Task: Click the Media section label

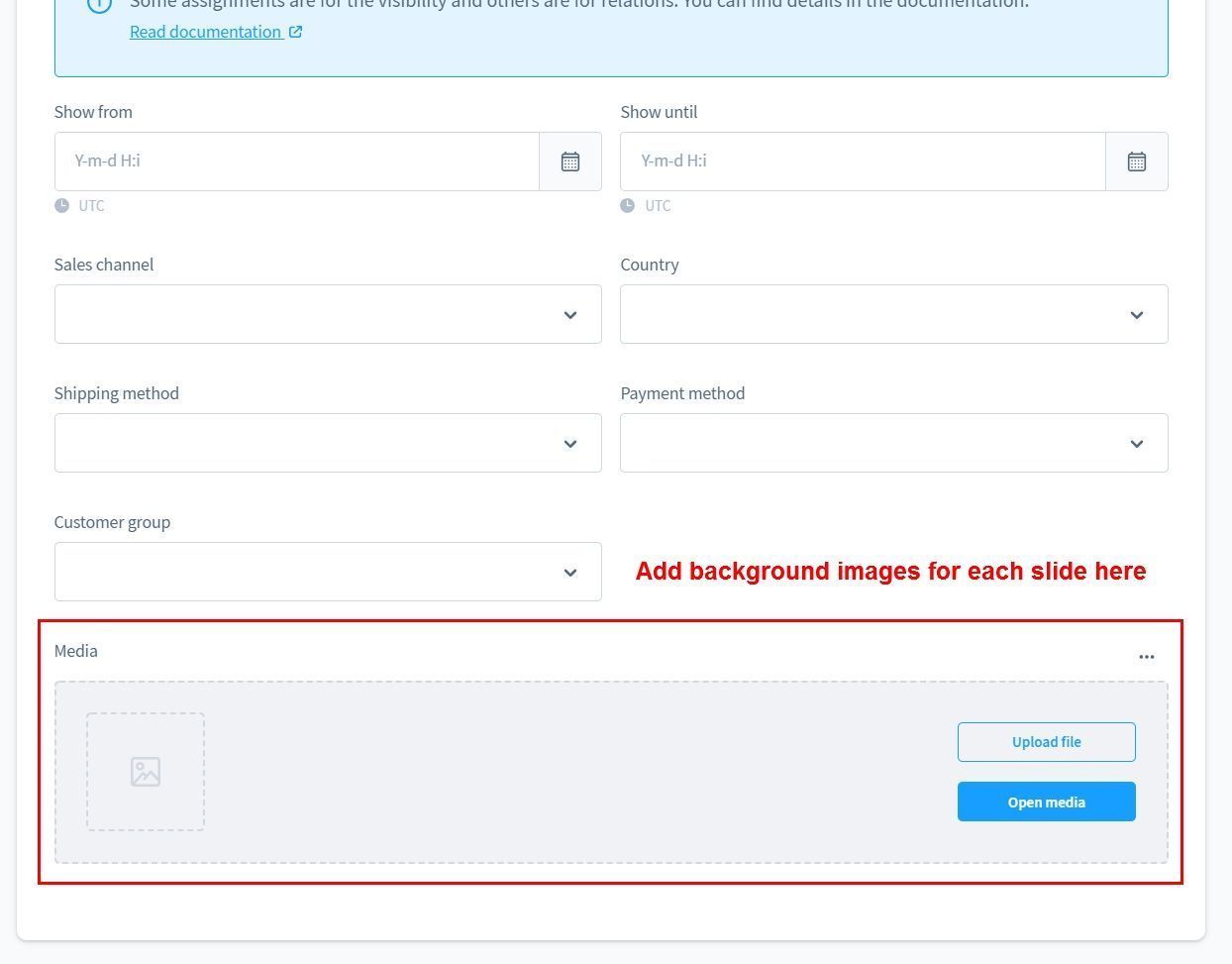Action: [x=76, y=651]
